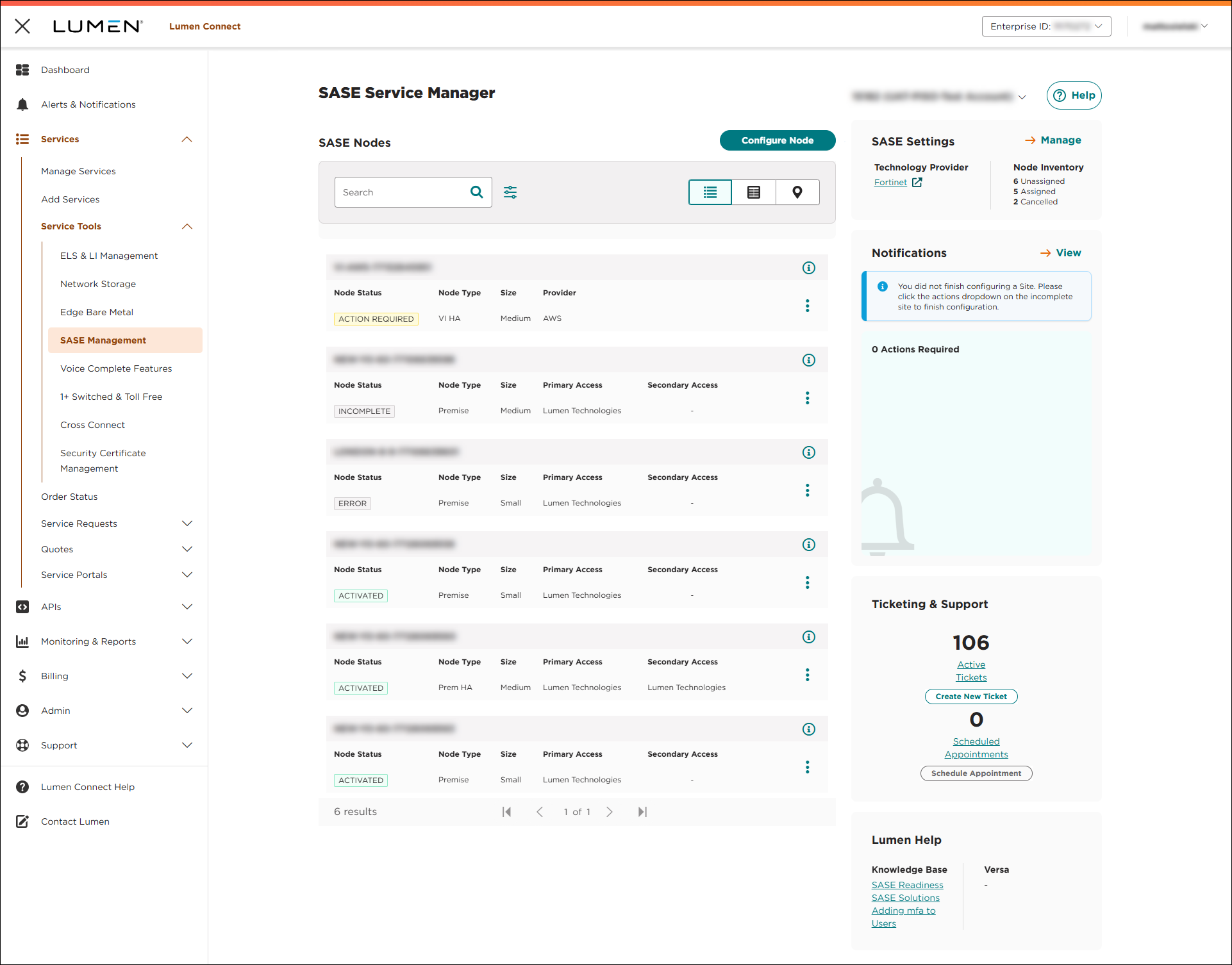
Task: Open SASE Readiness knowledge base link
Action: pos(908,885)
